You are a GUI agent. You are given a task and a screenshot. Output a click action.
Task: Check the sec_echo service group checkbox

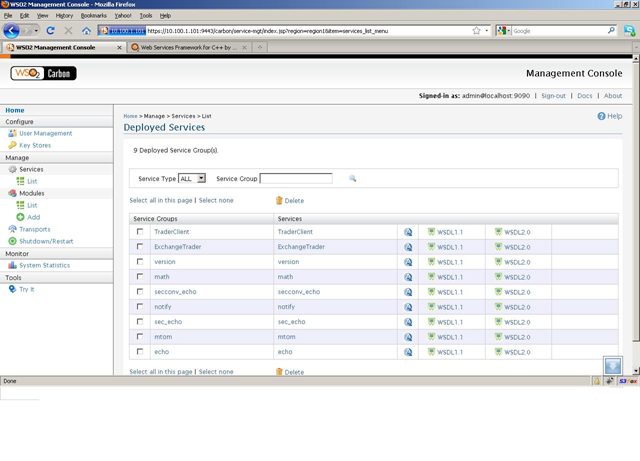140,321
